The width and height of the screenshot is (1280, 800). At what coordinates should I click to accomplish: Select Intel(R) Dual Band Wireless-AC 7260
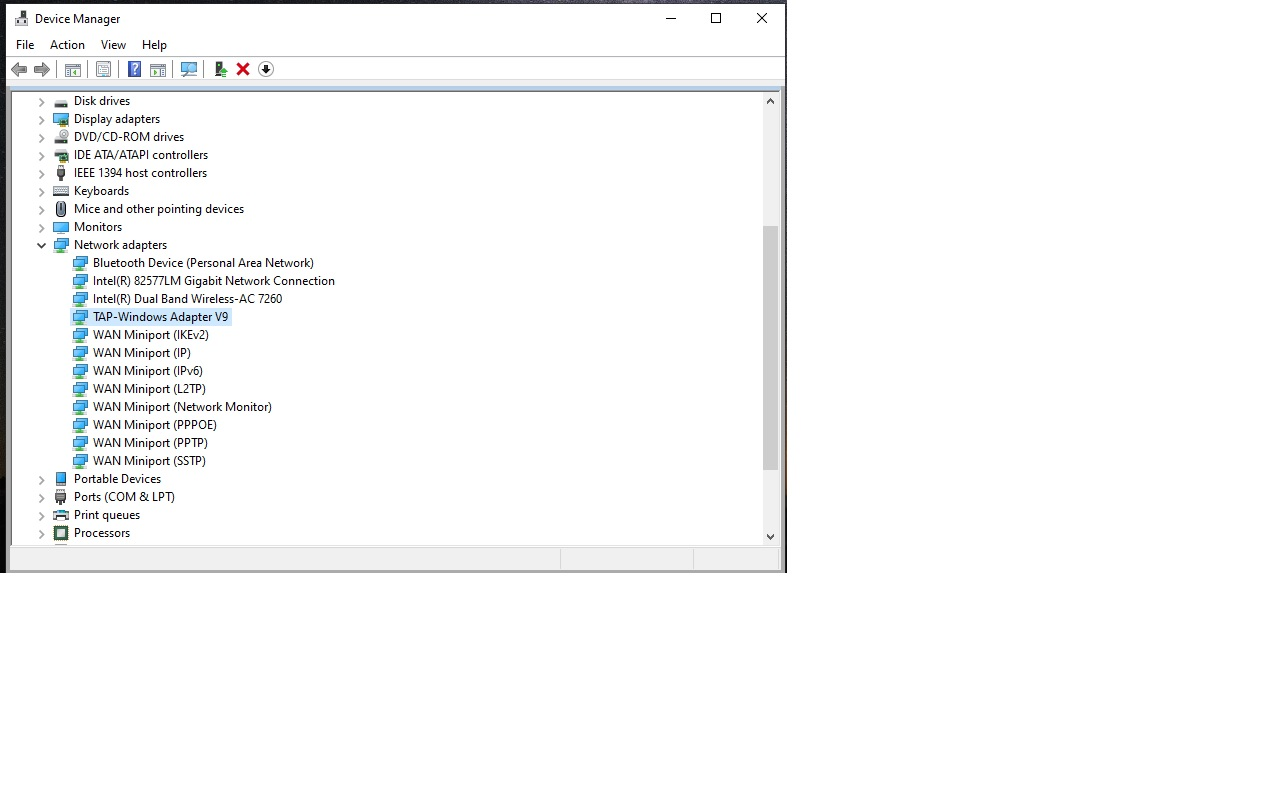pyautogui.click(x=188, y=299)
